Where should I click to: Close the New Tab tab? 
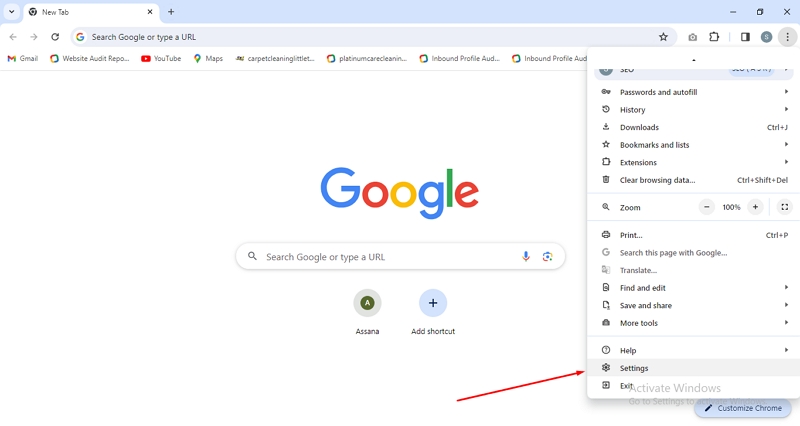[x=150, y=12]
